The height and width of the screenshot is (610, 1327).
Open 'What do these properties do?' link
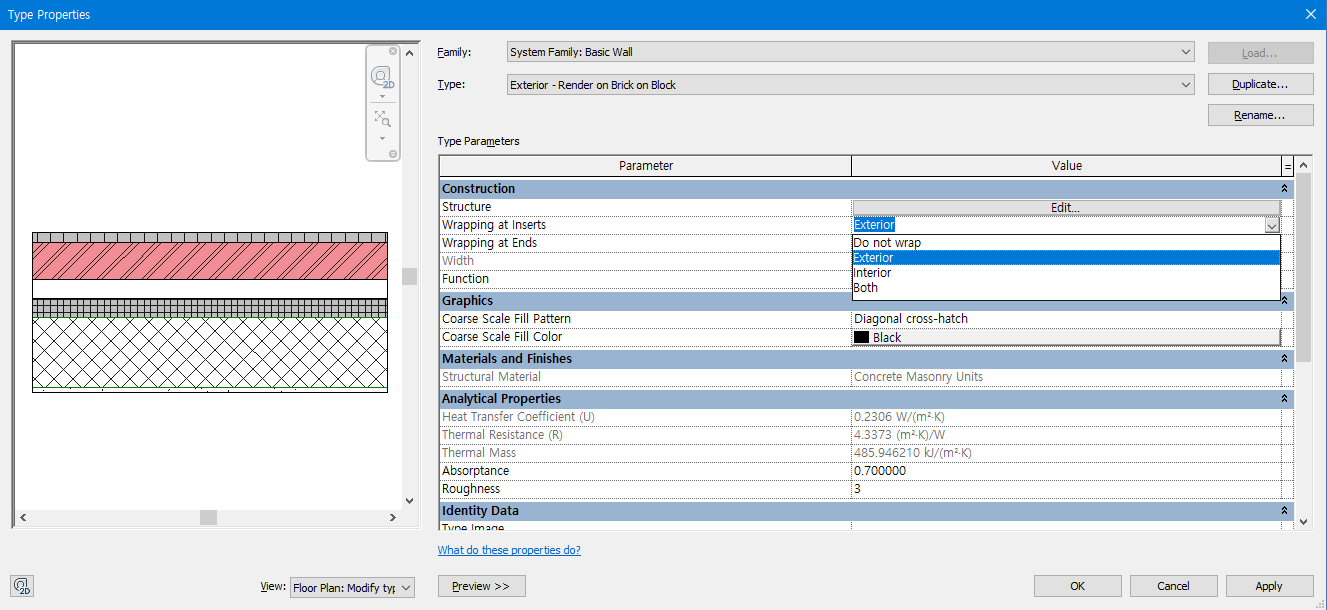(x=509, y=550)
